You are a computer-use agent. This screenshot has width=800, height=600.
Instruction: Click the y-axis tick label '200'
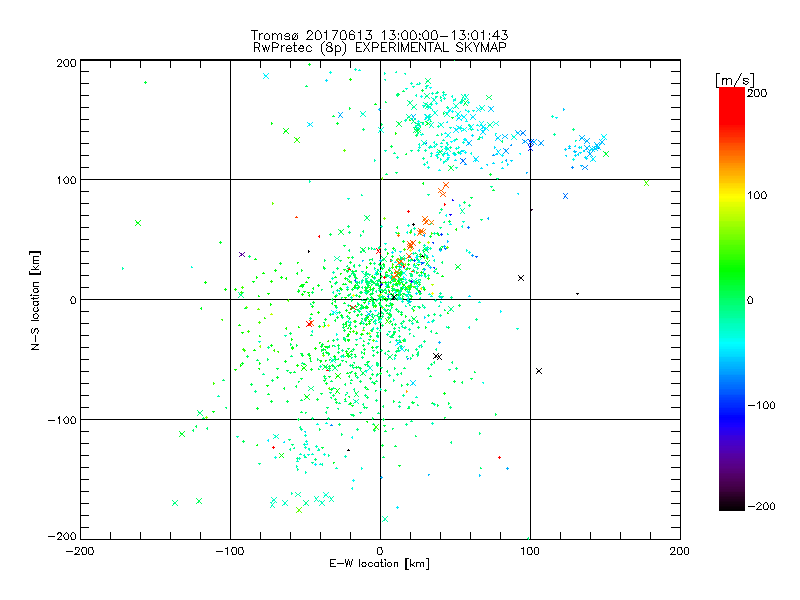click(66, 63)
